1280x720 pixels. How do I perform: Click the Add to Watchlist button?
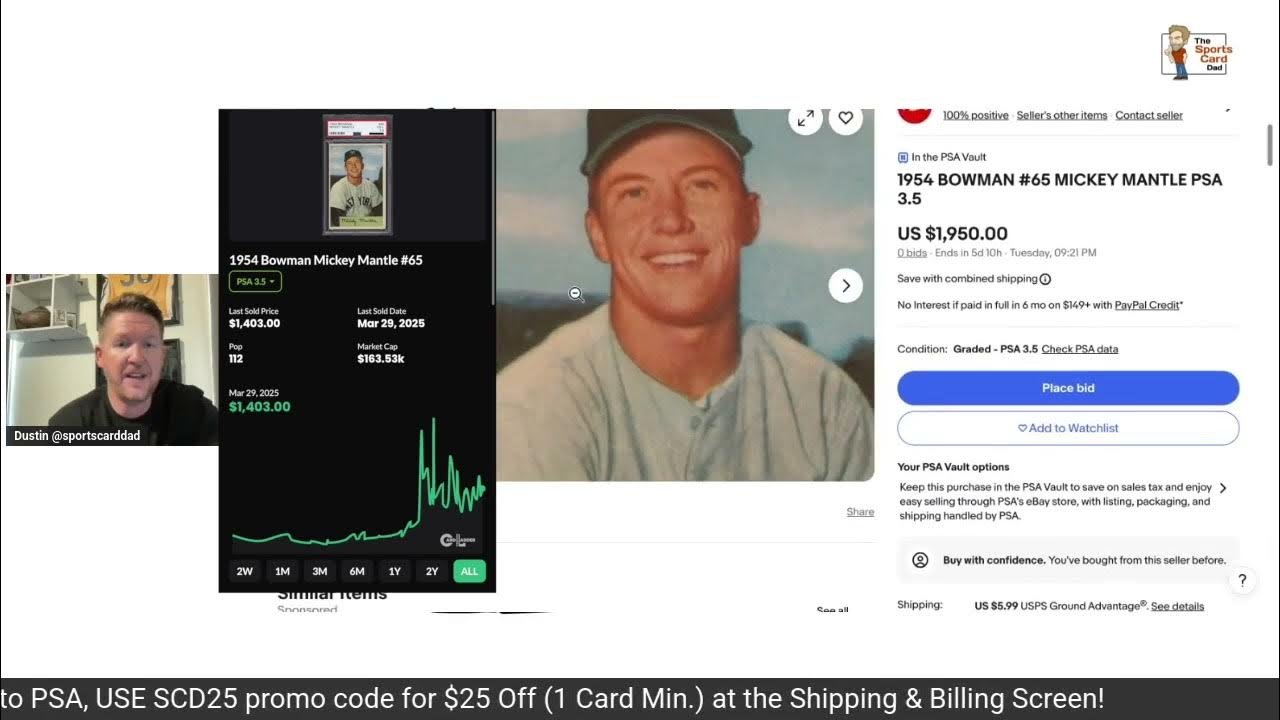point(1068,428)
